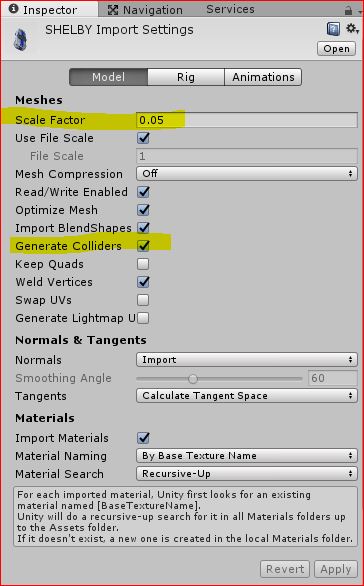Click the help book icon
Viewport: 364px width, 586px height.
click(x=333, y=29)
